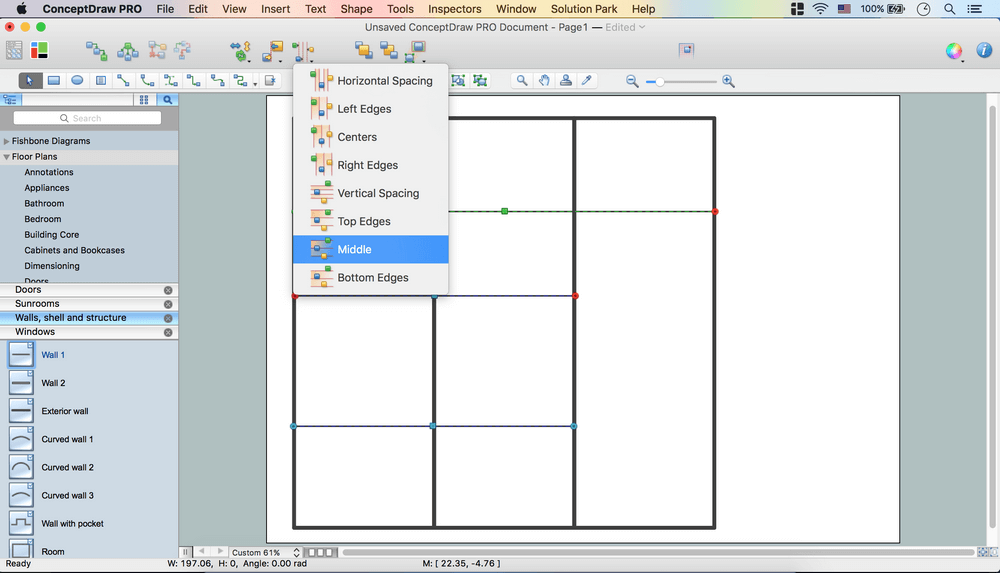Open the Dimensioning library
Image resolution: width=1000 pixels, height=573 pixels.
(x=52, y=266)
